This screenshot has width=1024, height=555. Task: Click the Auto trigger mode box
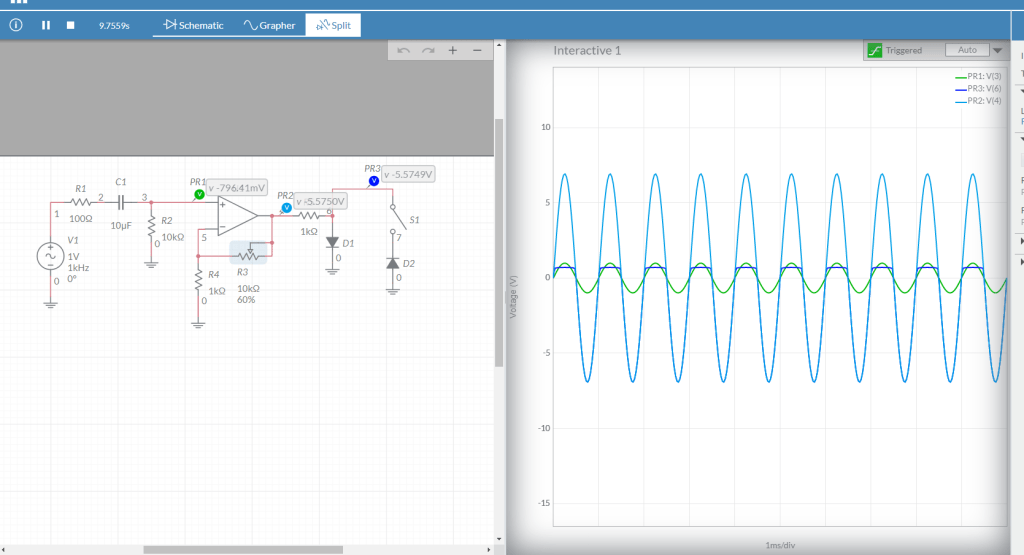966,50
